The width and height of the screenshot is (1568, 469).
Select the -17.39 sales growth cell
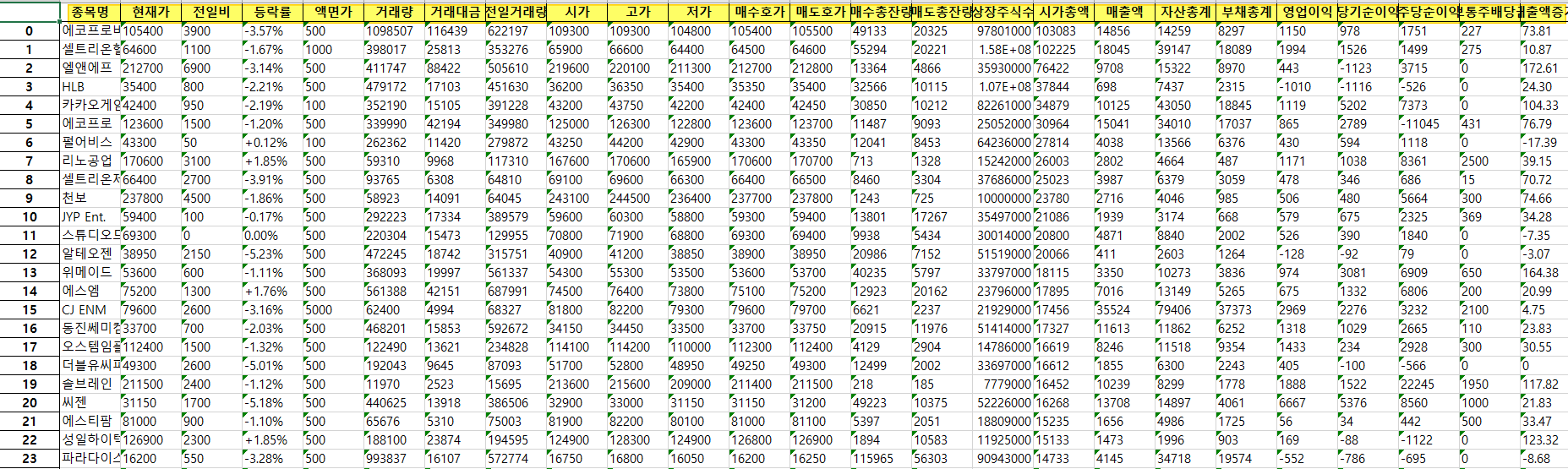click(x=1544, y=143)
